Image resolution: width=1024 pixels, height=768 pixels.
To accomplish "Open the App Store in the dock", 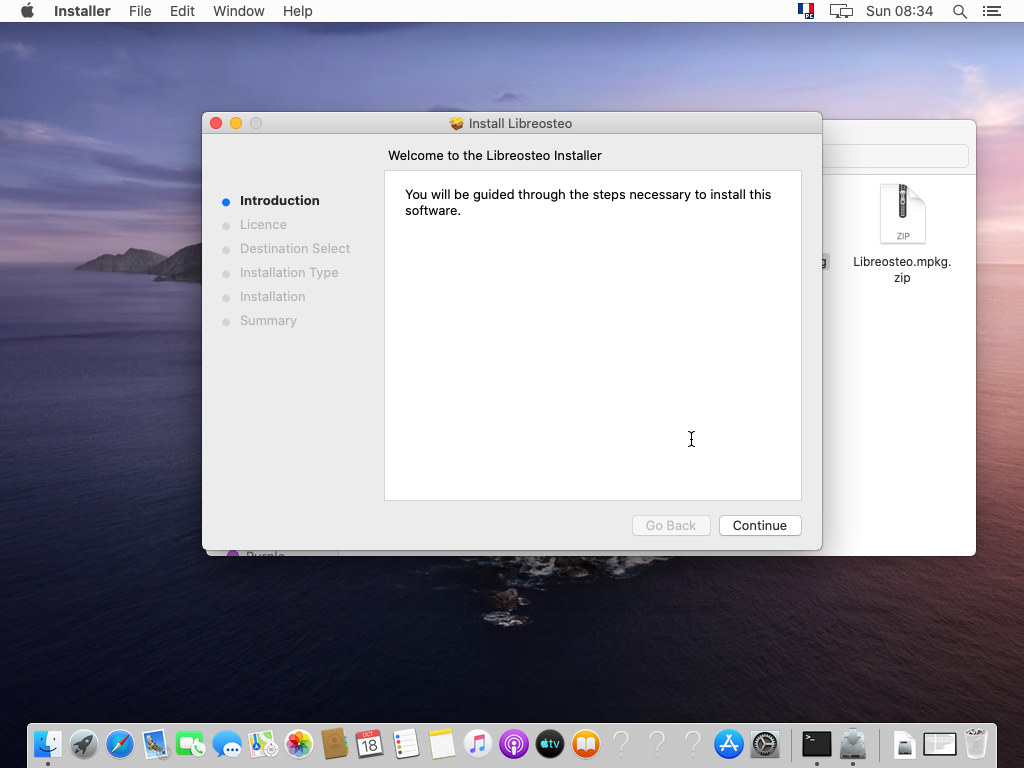I will [728, 744].
